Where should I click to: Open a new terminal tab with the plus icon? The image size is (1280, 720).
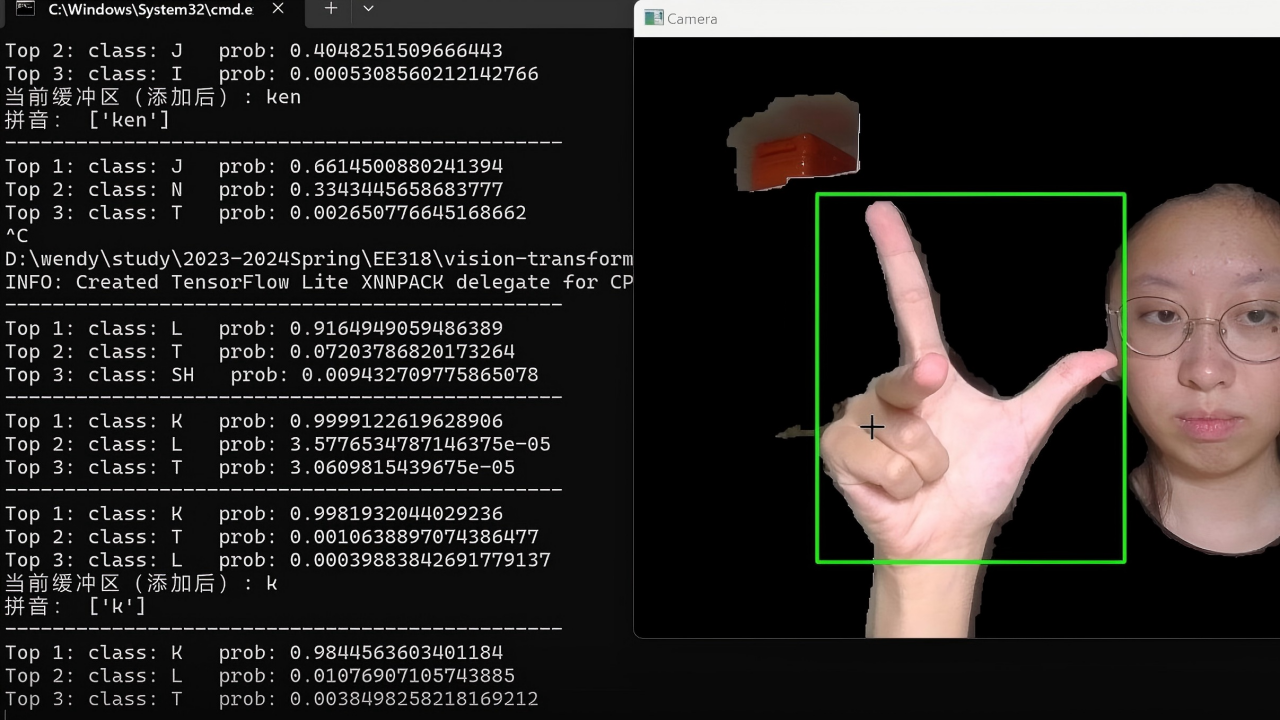click(x=330, y=9)
